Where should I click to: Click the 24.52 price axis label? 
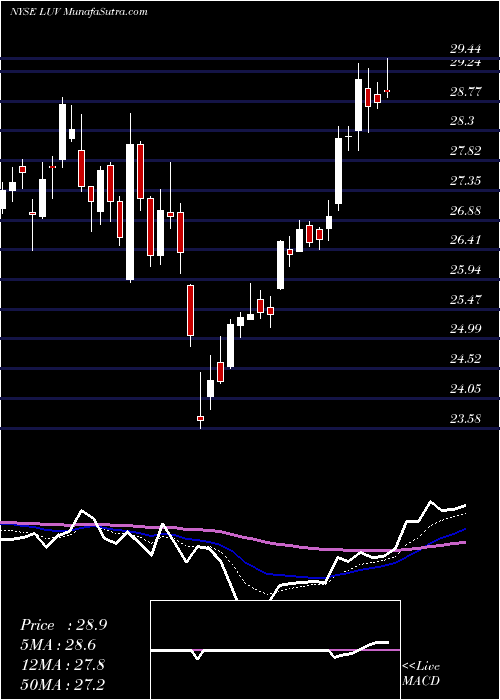(x=466, y=359)
